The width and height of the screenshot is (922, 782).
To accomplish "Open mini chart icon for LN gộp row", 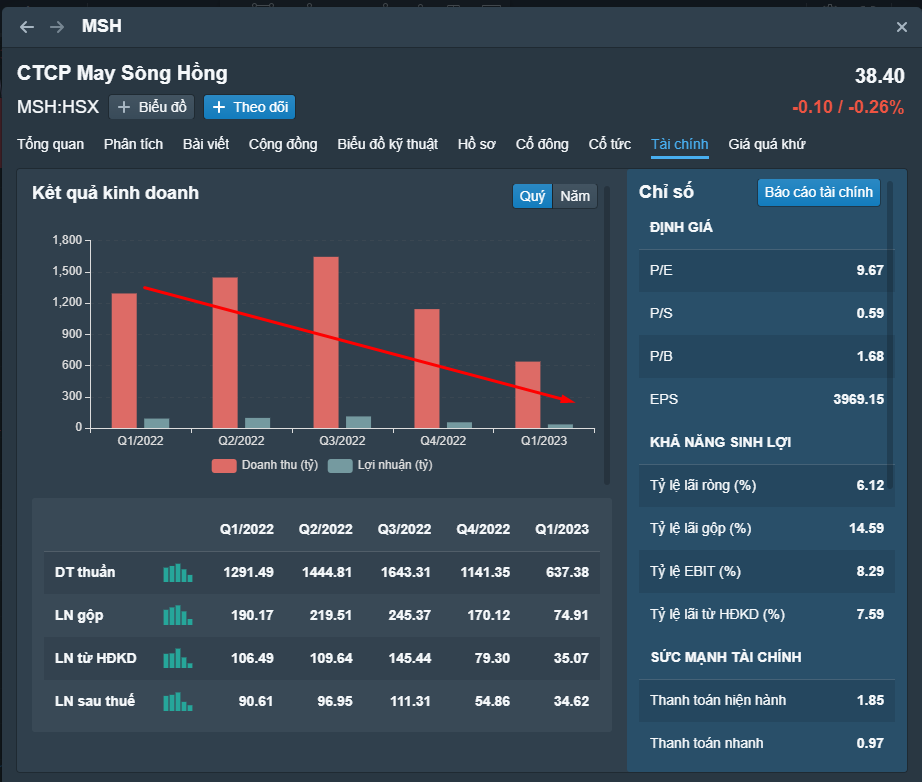I will (177, 615).
